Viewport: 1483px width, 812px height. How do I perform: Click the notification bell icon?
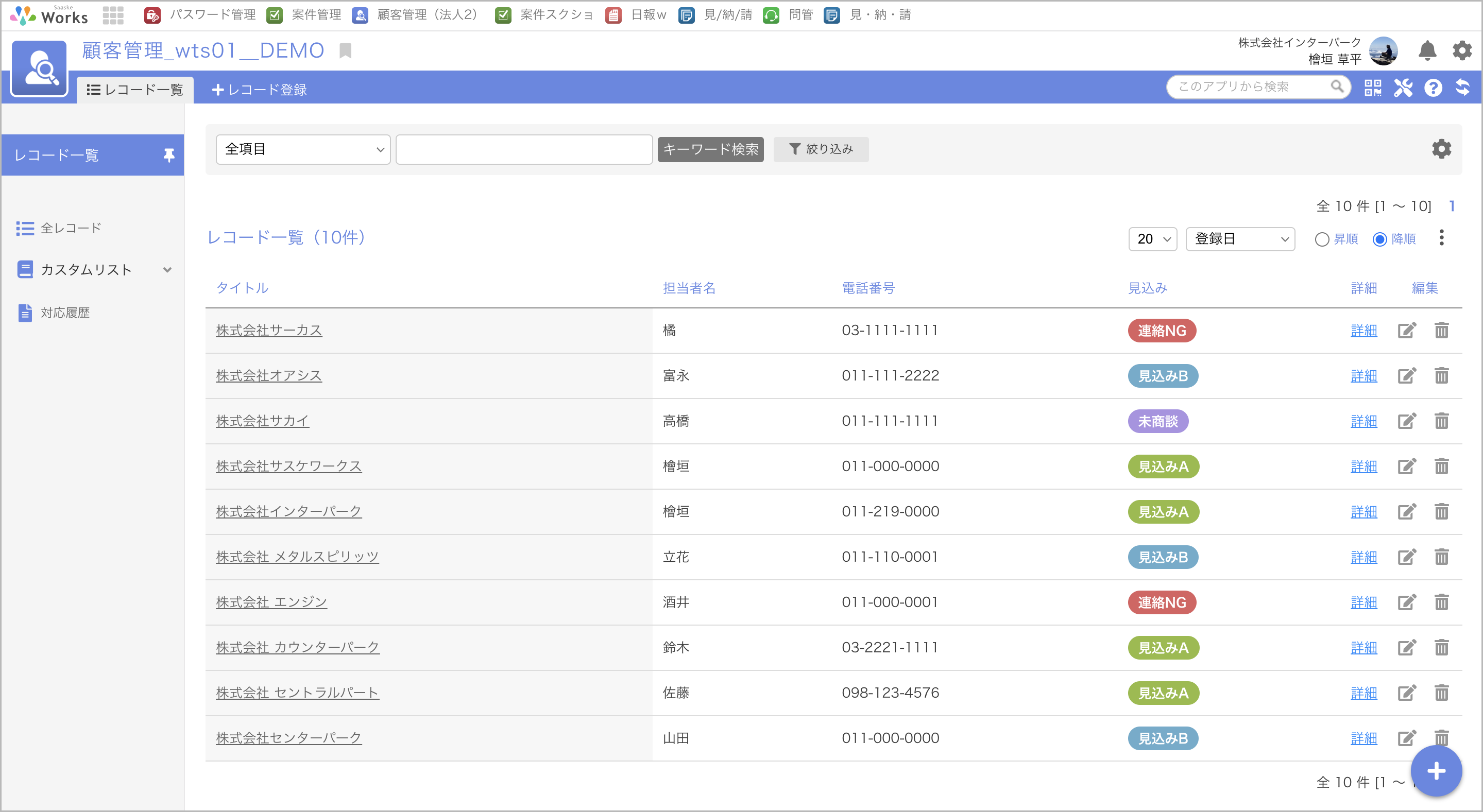pos(1427,50)
